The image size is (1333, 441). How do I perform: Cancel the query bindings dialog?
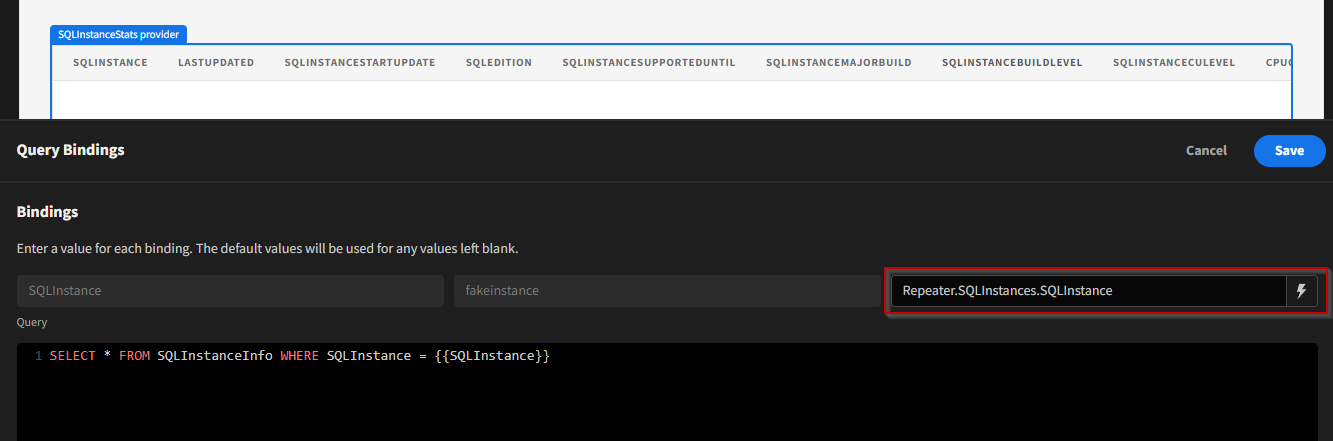[1206, 150]
